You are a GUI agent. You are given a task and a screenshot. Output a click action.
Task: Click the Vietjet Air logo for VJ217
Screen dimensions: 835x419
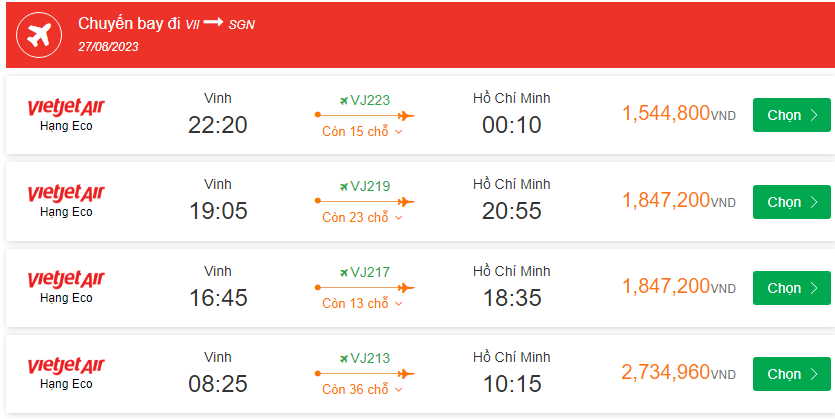click(66, 279)
